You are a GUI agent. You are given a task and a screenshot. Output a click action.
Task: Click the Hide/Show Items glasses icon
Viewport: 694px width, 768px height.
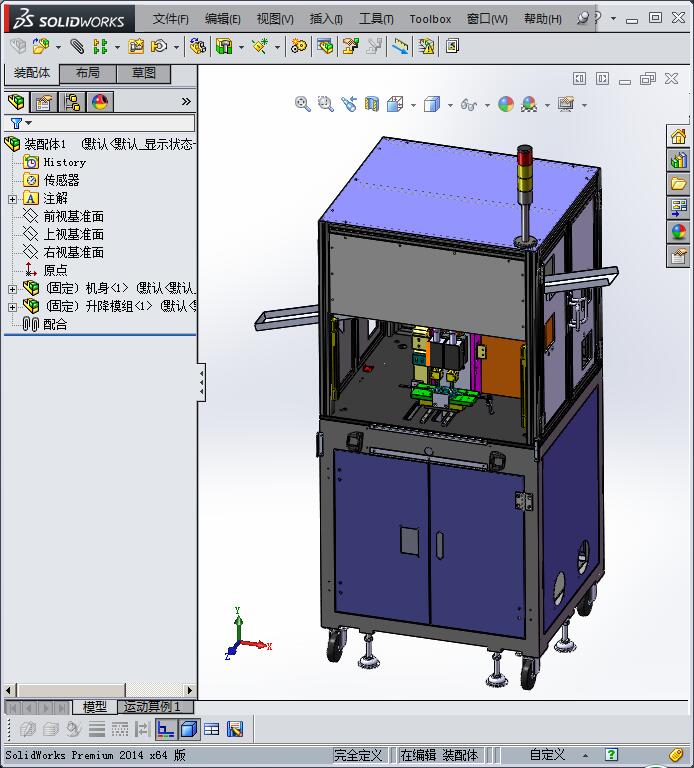click(x=469, y=104)
